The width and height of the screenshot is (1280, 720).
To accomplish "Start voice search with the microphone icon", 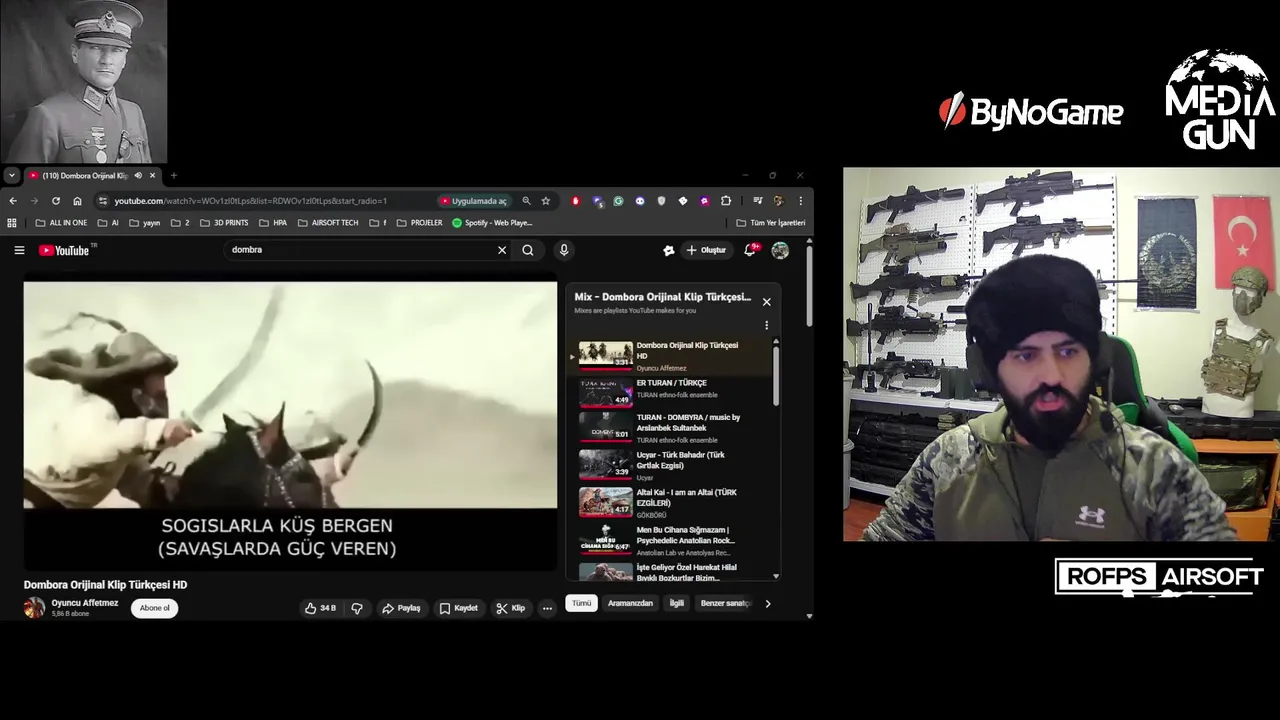I will tap(564, 250).
